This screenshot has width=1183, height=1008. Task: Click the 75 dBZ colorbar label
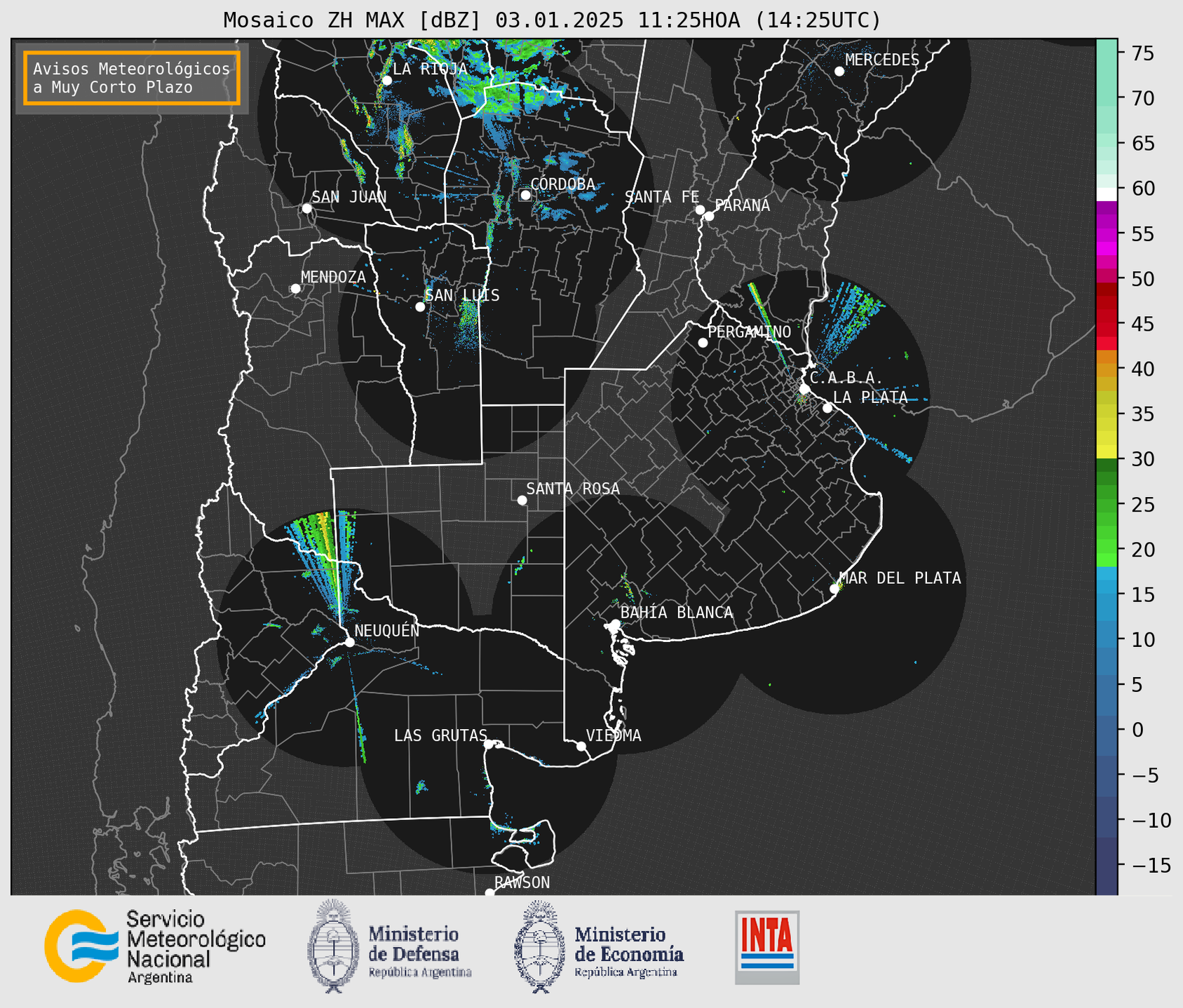(1142, 53)
